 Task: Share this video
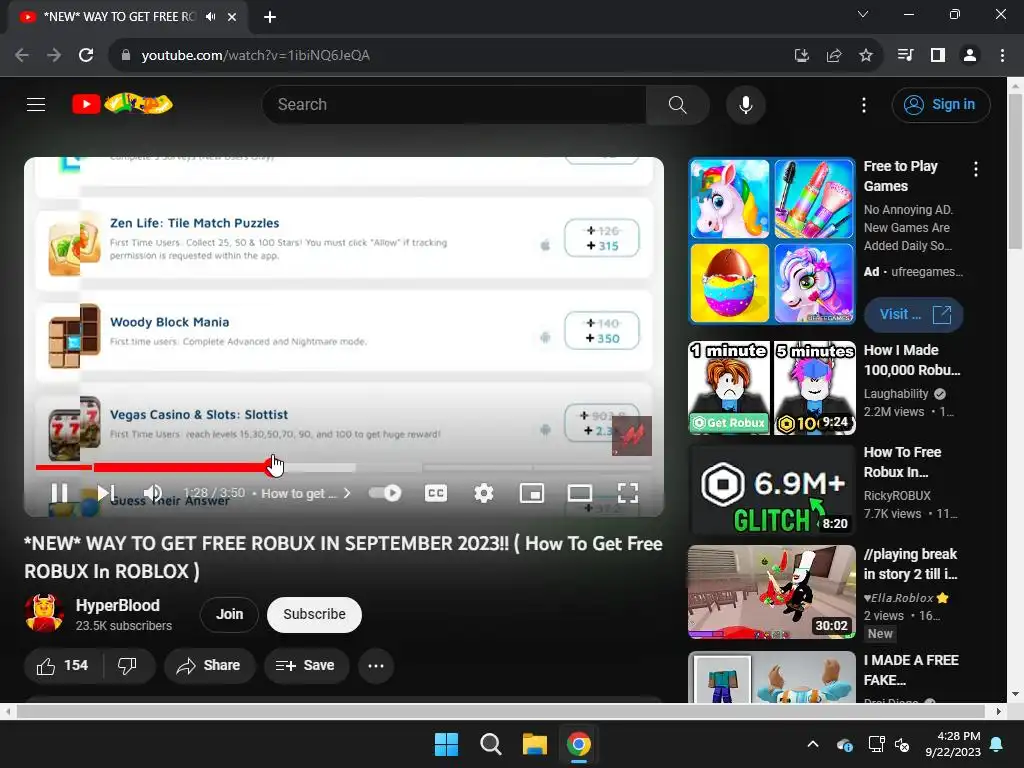209,665
